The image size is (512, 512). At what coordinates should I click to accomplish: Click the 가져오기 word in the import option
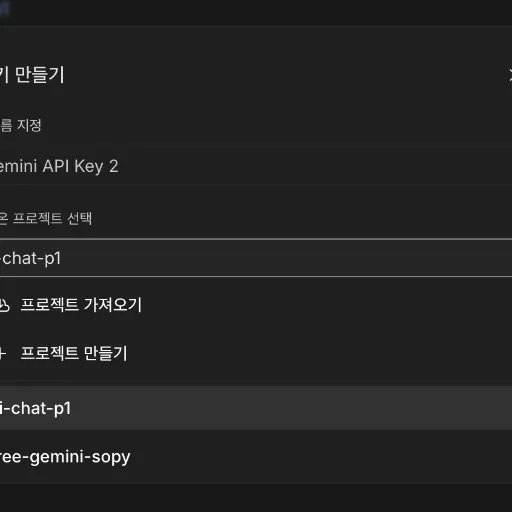[x=113, y=305]
